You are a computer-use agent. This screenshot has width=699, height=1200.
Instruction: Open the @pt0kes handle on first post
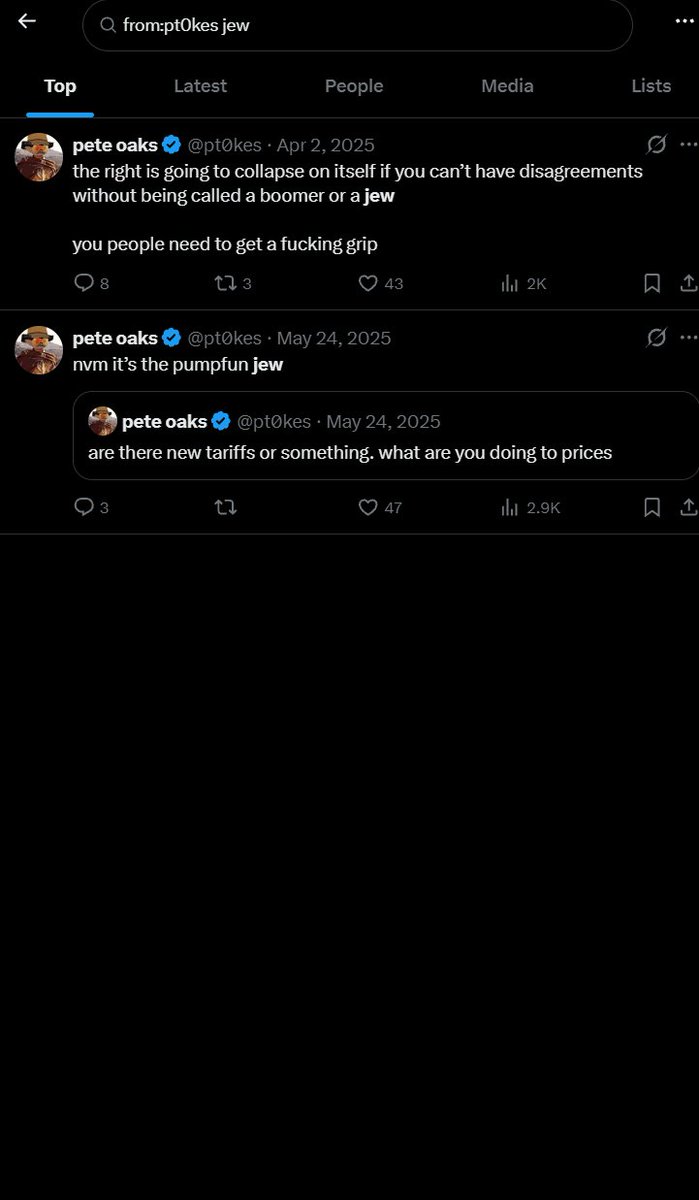[x=225, y=145]
